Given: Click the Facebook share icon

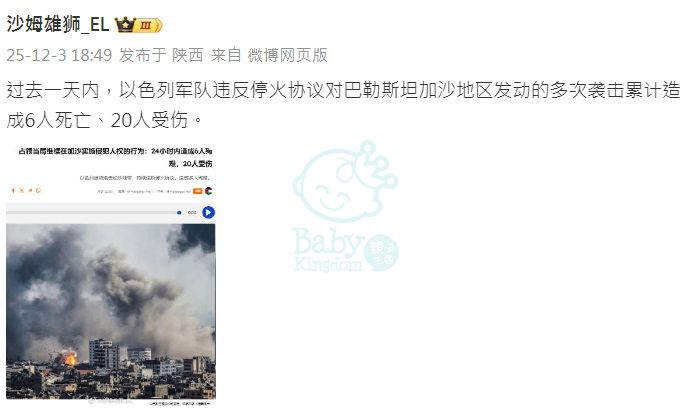Looking at the screenshot, I should point(13,190).
